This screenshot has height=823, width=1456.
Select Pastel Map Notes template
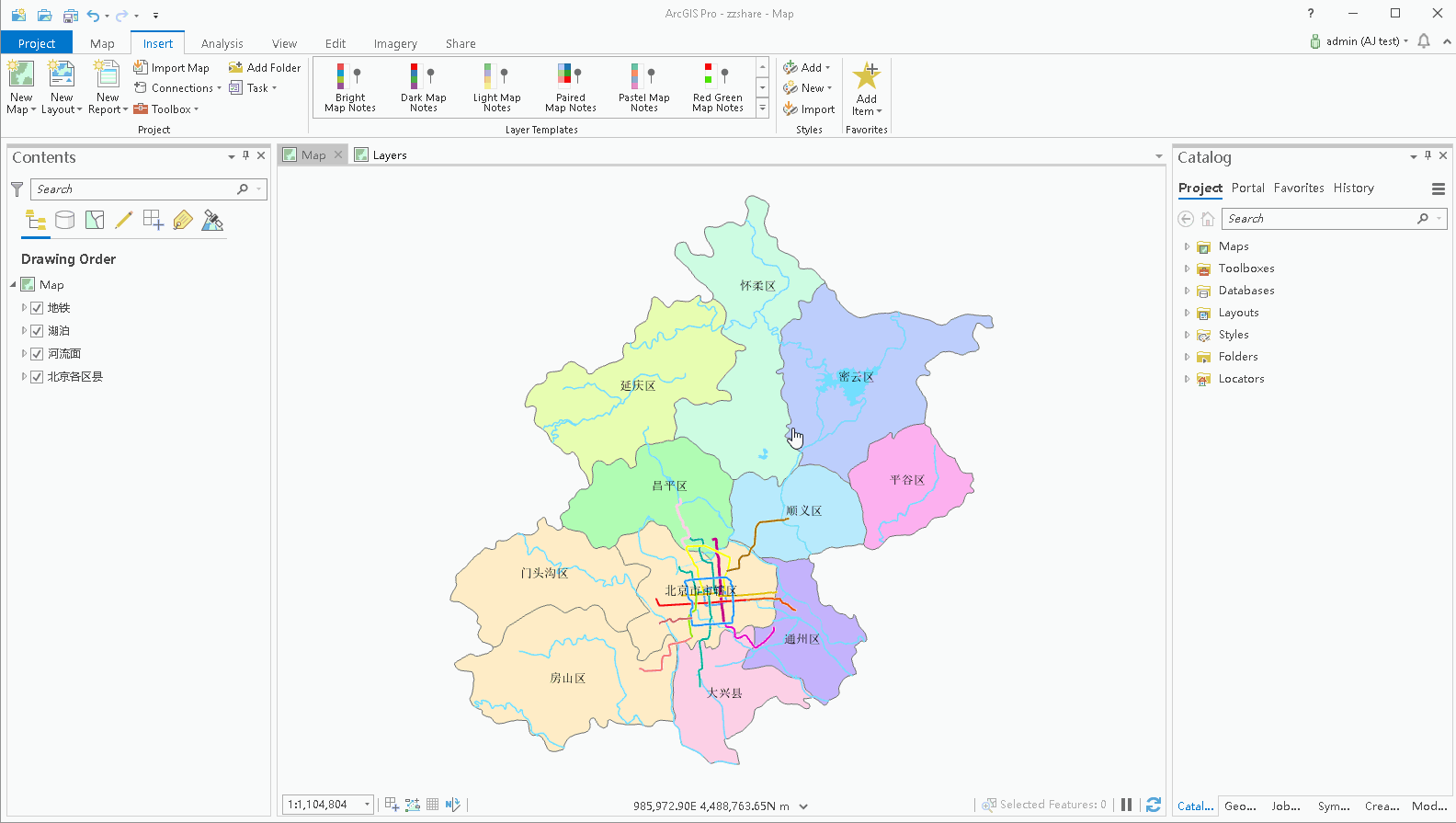[x=644, y=88]
